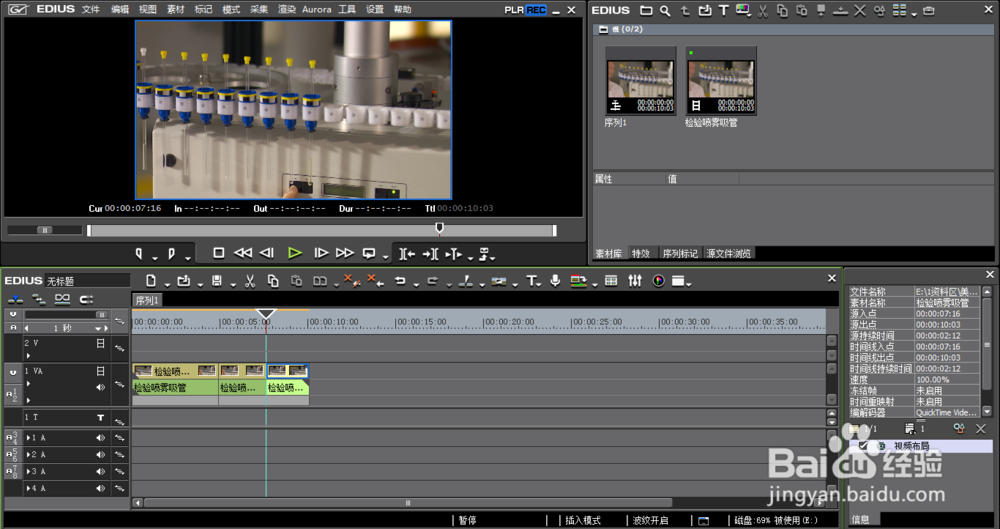Toggle video mute on track 2 V
This screenshot has width=1000, height=529.
pos(100,343)
